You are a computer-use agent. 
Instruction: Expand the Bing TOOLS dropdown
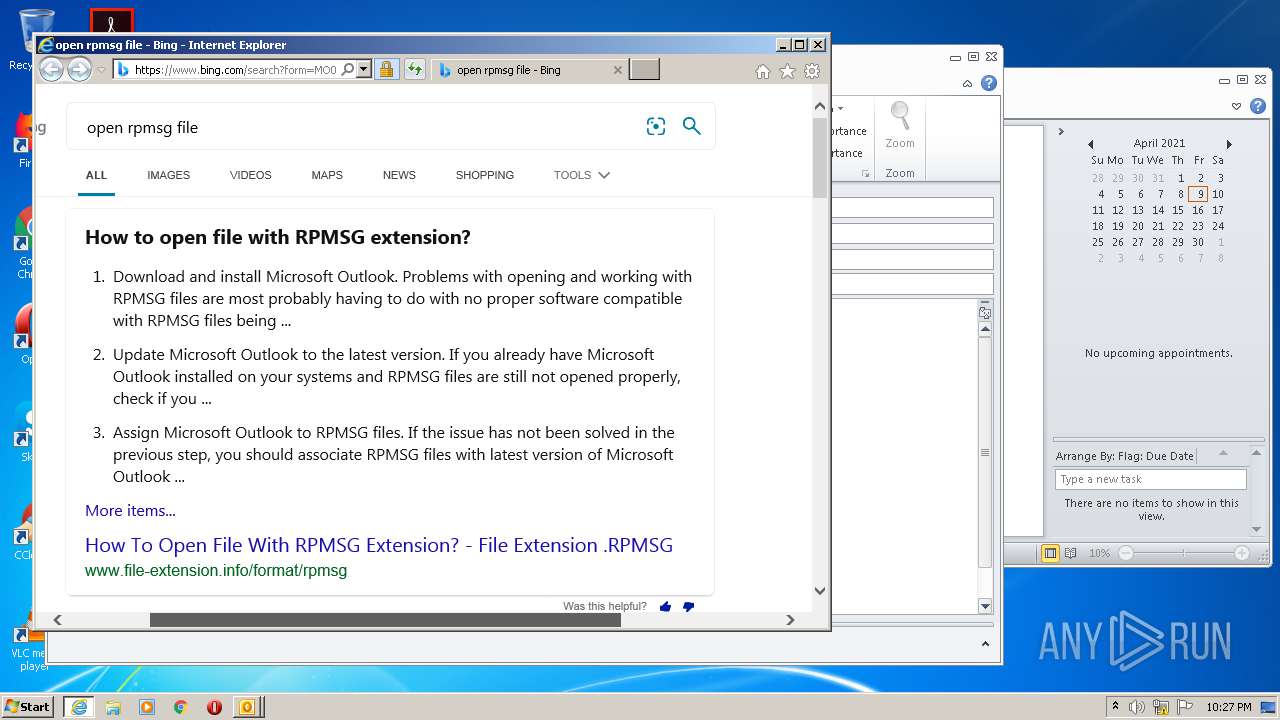coord(582,175)
